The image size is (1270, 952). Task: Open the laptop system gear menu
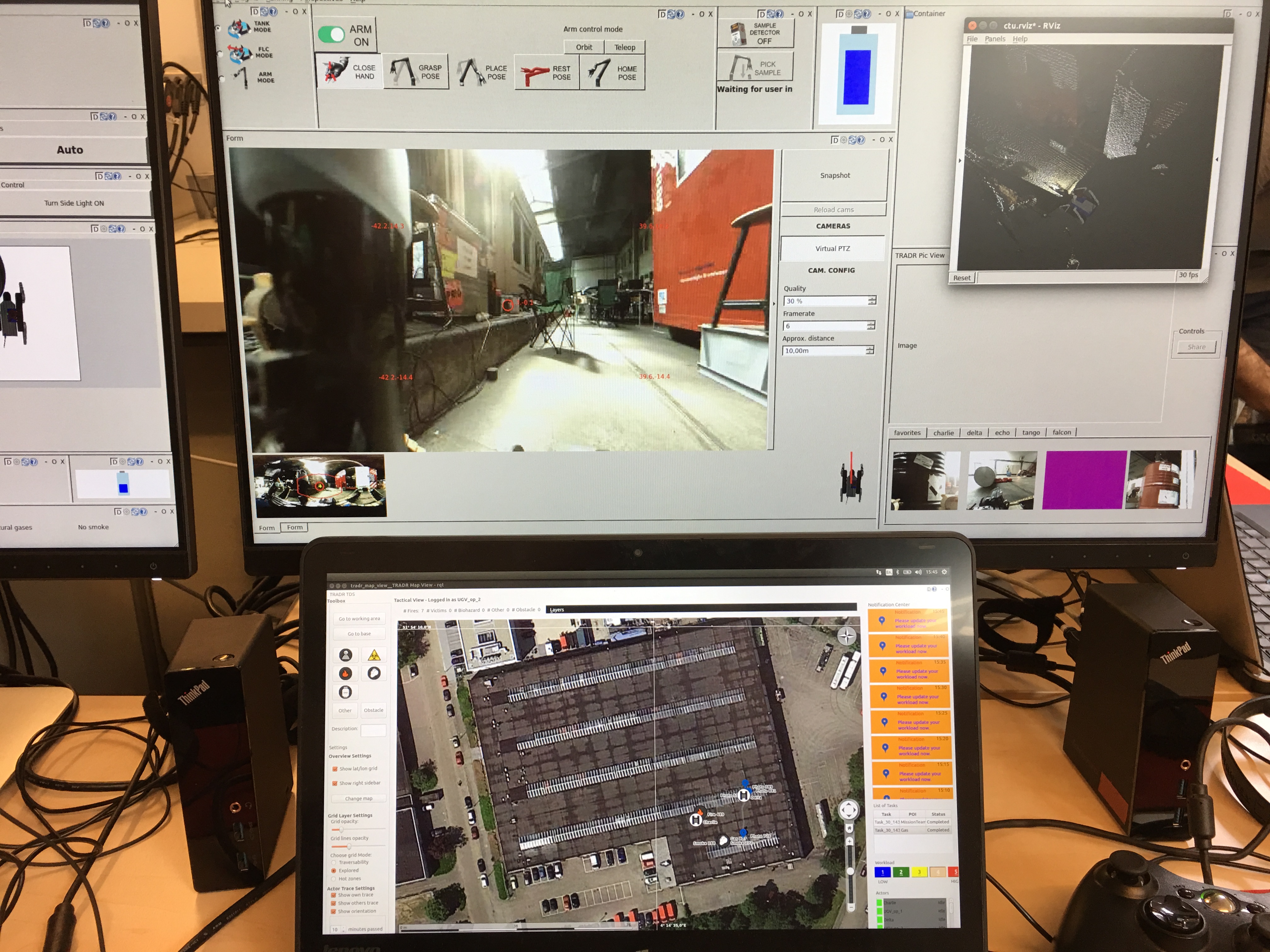point(944,572)
